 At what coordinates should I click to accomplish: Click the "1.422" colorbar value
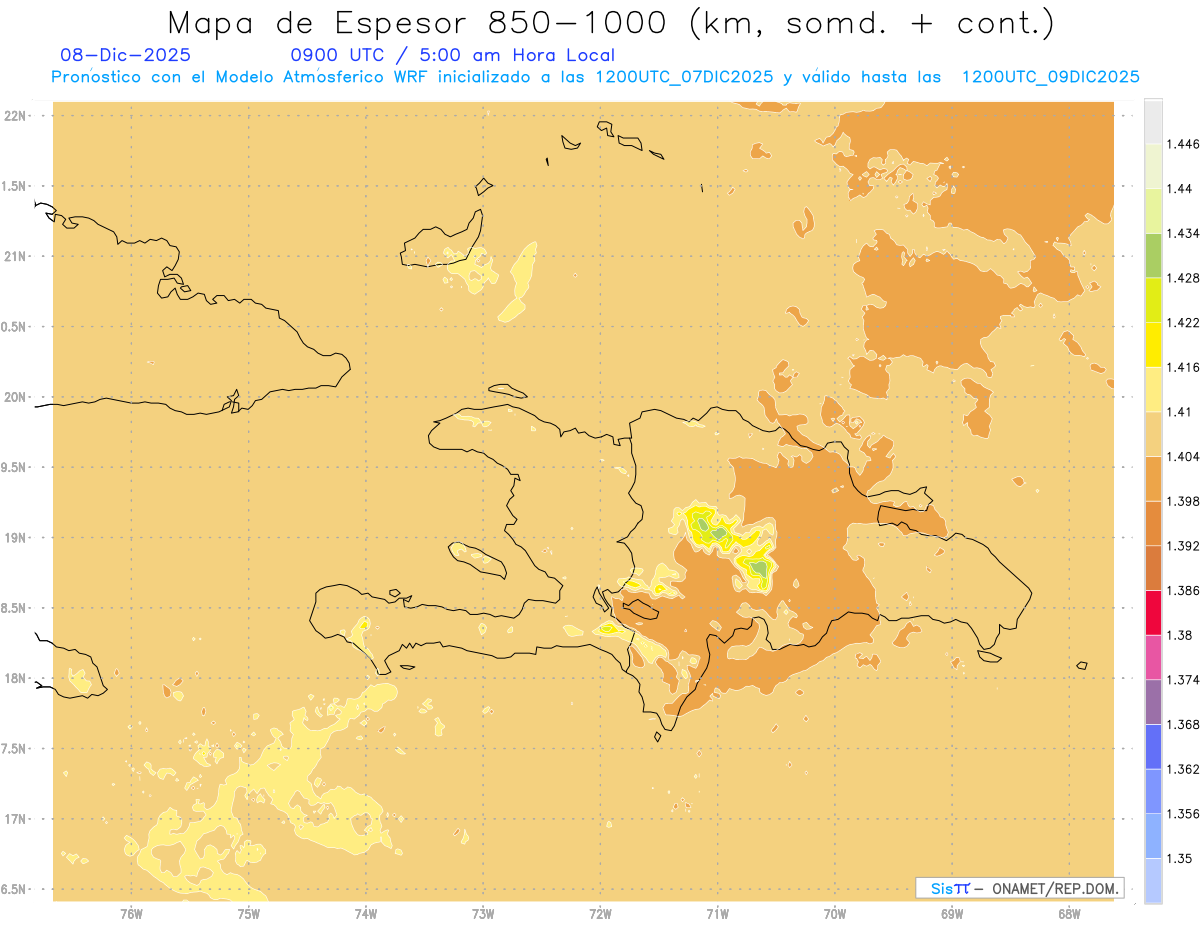[x=1183, y=323]
